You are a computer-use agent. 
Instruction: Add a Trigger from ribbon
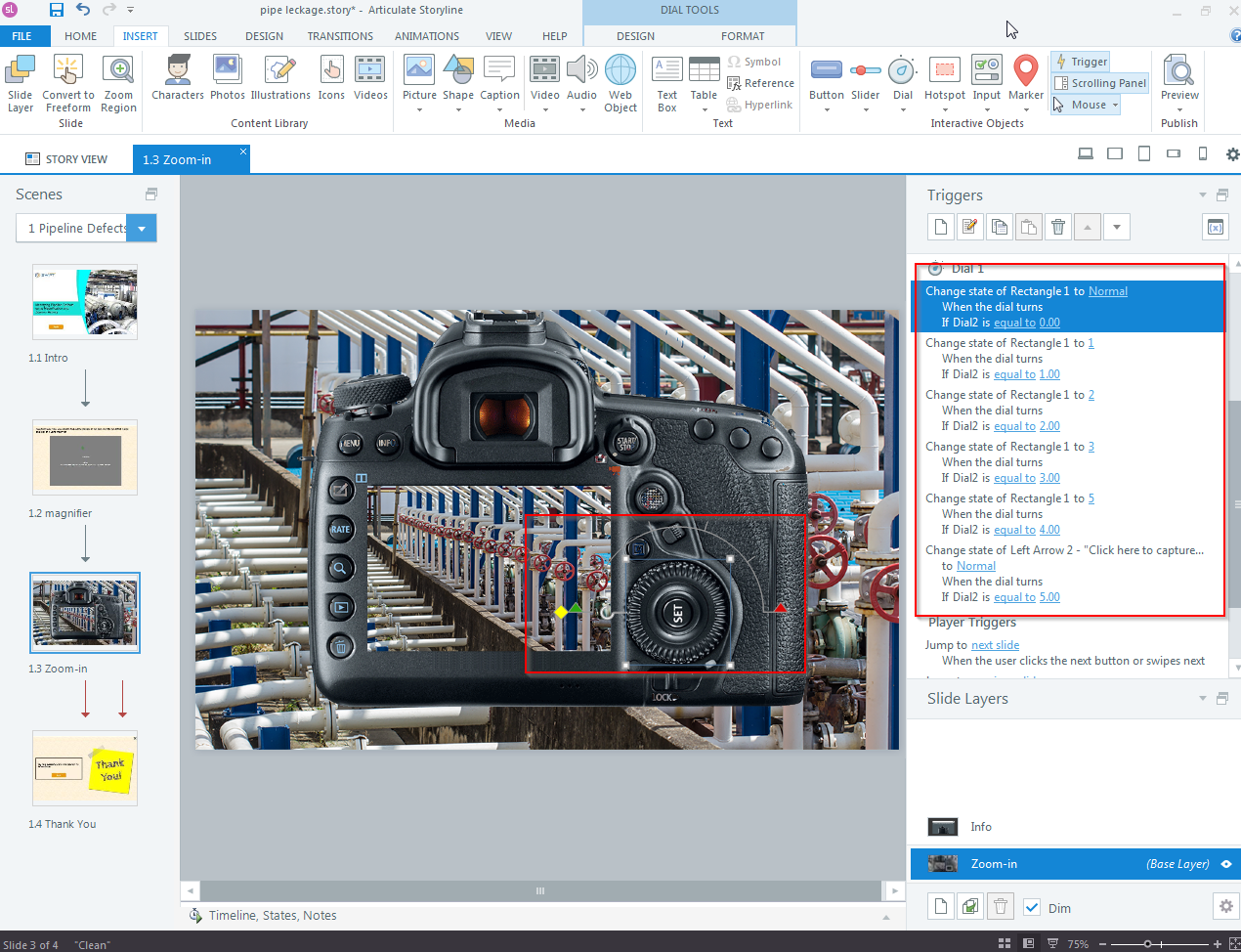coord(1081,62)
